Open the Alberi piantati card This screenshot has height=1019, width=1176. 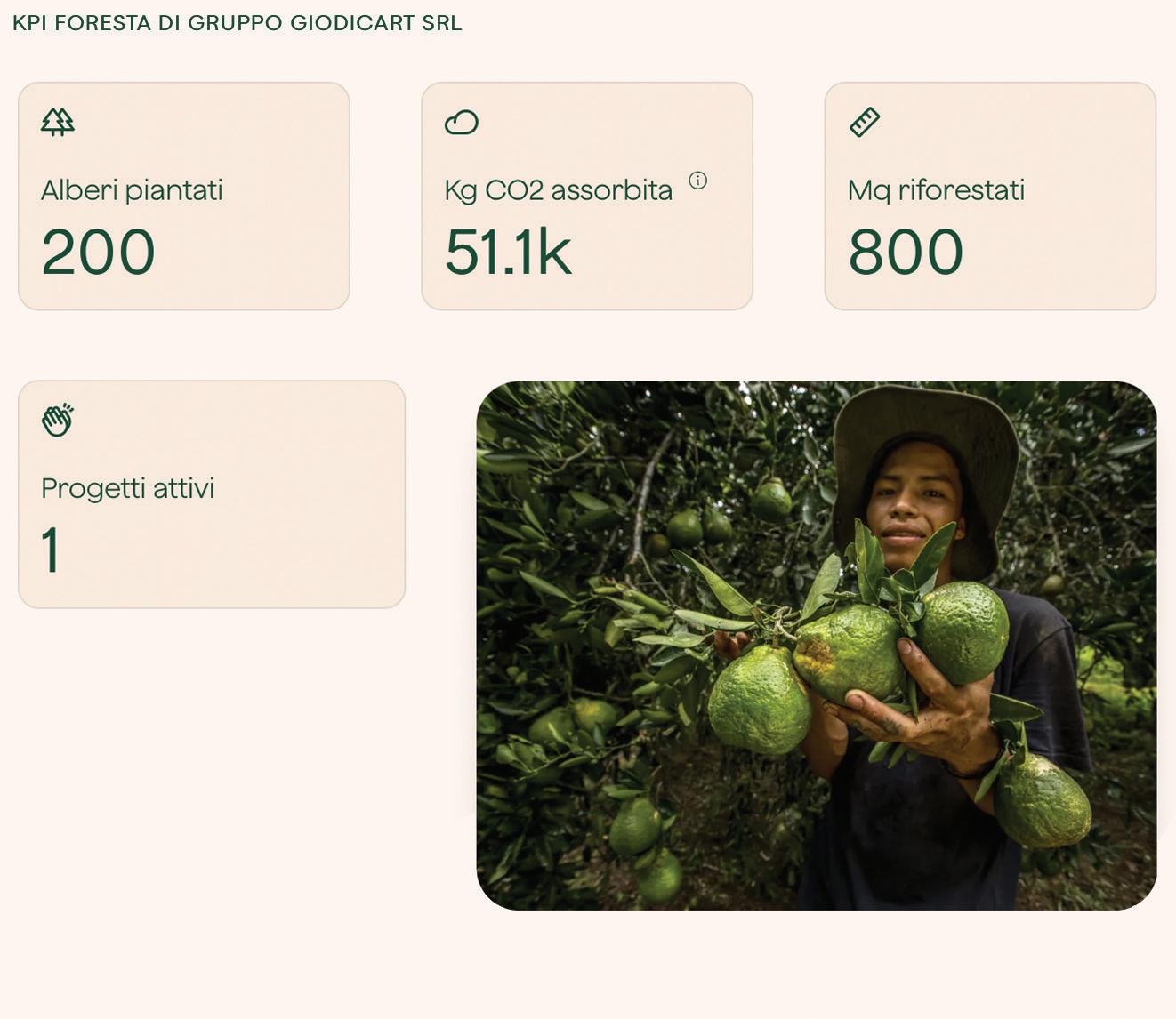click(184, 197)
